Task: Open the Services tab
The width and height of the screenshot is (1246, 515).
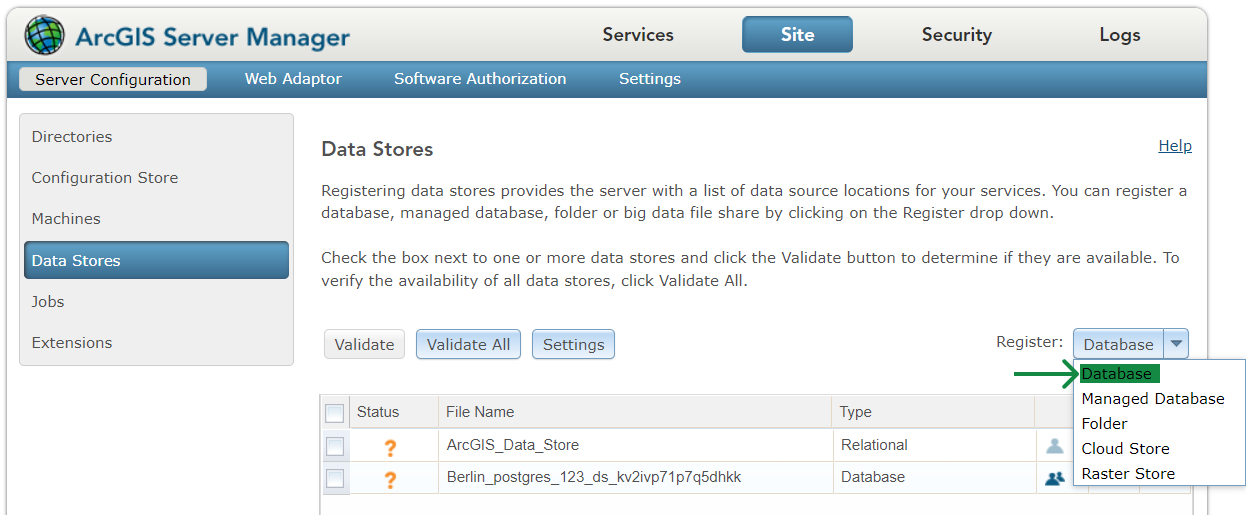Action: (638, 35)
